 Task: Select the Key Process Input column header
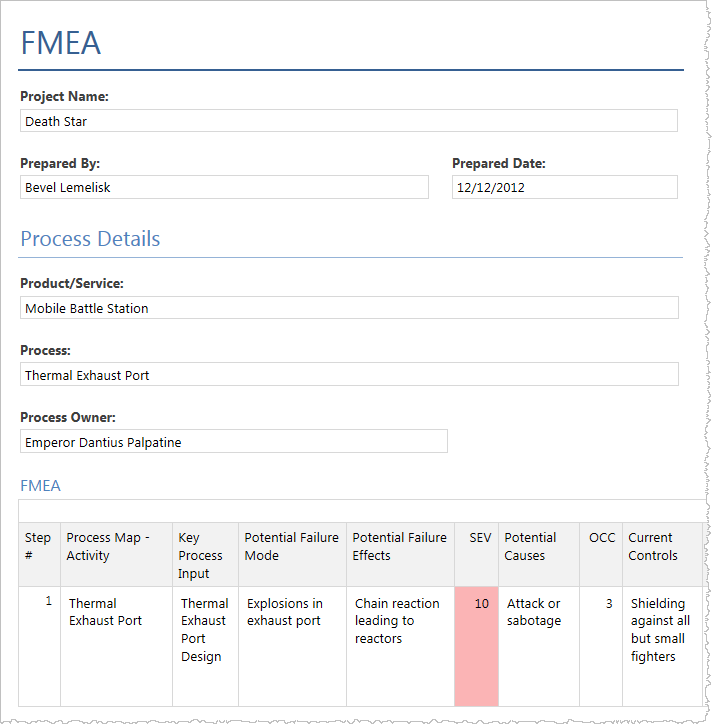tap(205, 555)
